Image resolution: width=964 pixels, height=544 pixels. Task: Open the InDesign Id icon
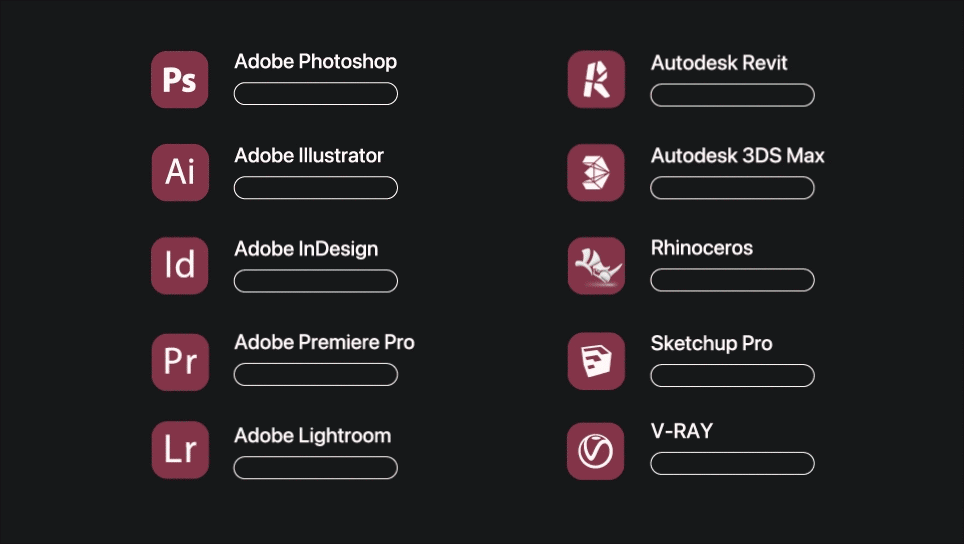pos(180,266)
